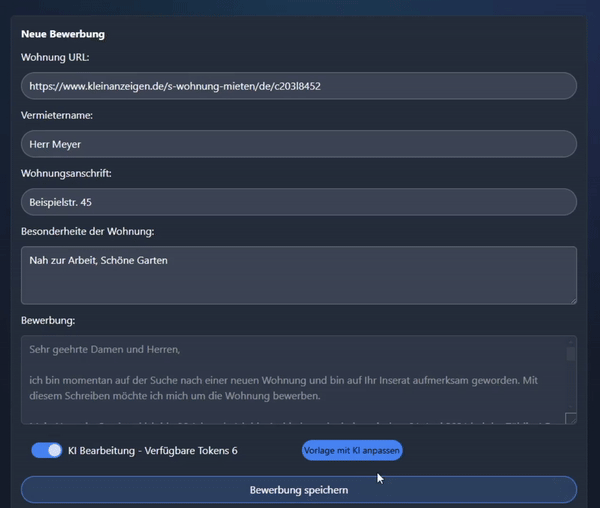This screenshot has height=508, width=600.
Task: Select the Wohnungsanschrift input field
Action: pos(298,202)
